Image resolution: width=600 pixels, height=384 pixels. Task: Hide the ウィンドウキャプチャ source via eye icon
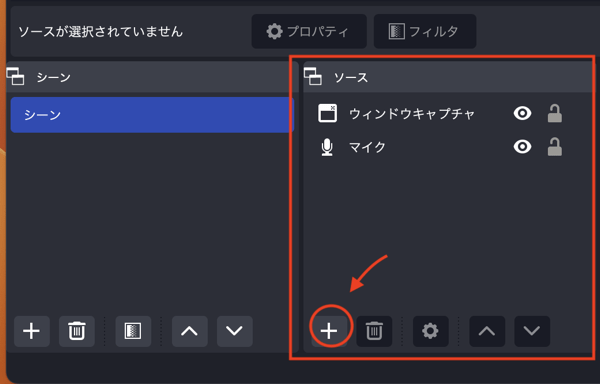tap(522, 113)
